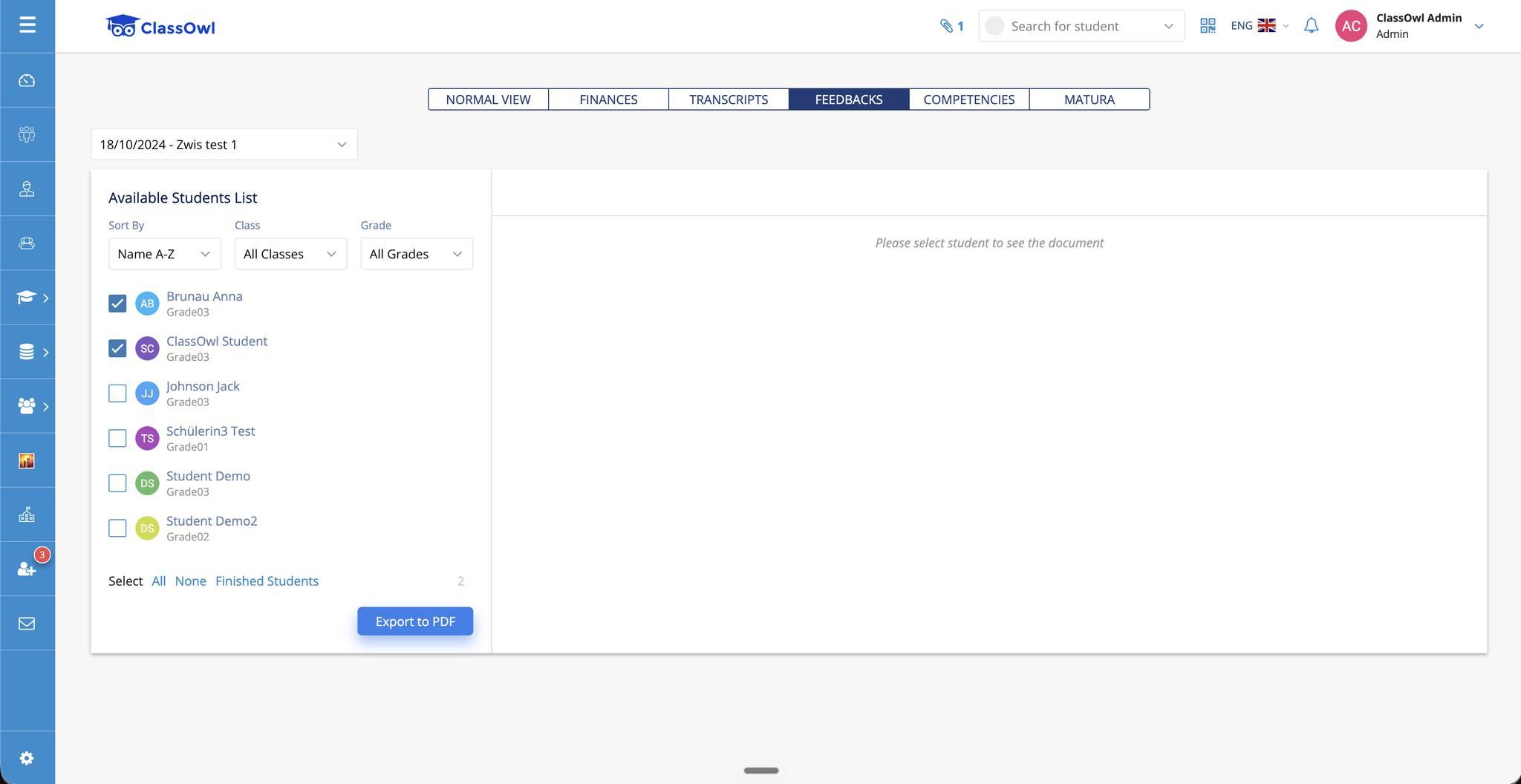1521x784 pixels.
Task: Open Johnson Jack name link
Action: 203,386
